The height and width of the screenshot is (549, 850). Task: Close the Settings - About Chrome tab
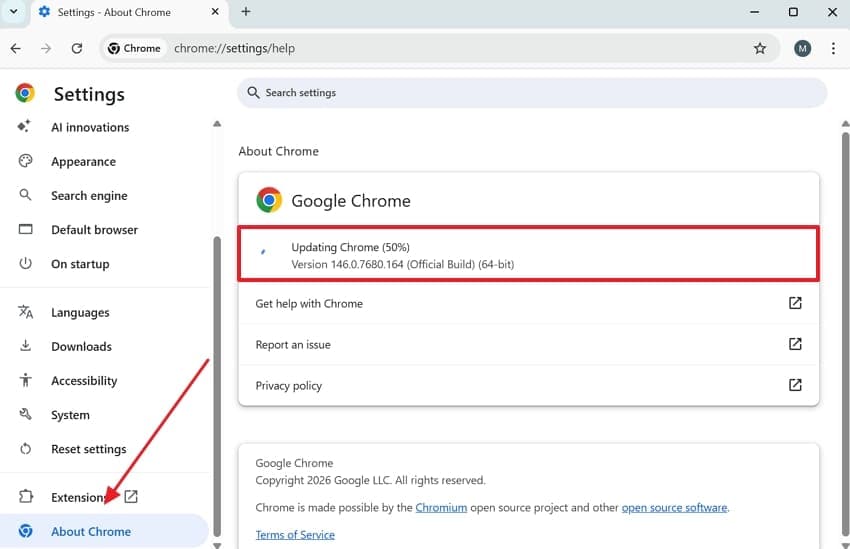215,11
